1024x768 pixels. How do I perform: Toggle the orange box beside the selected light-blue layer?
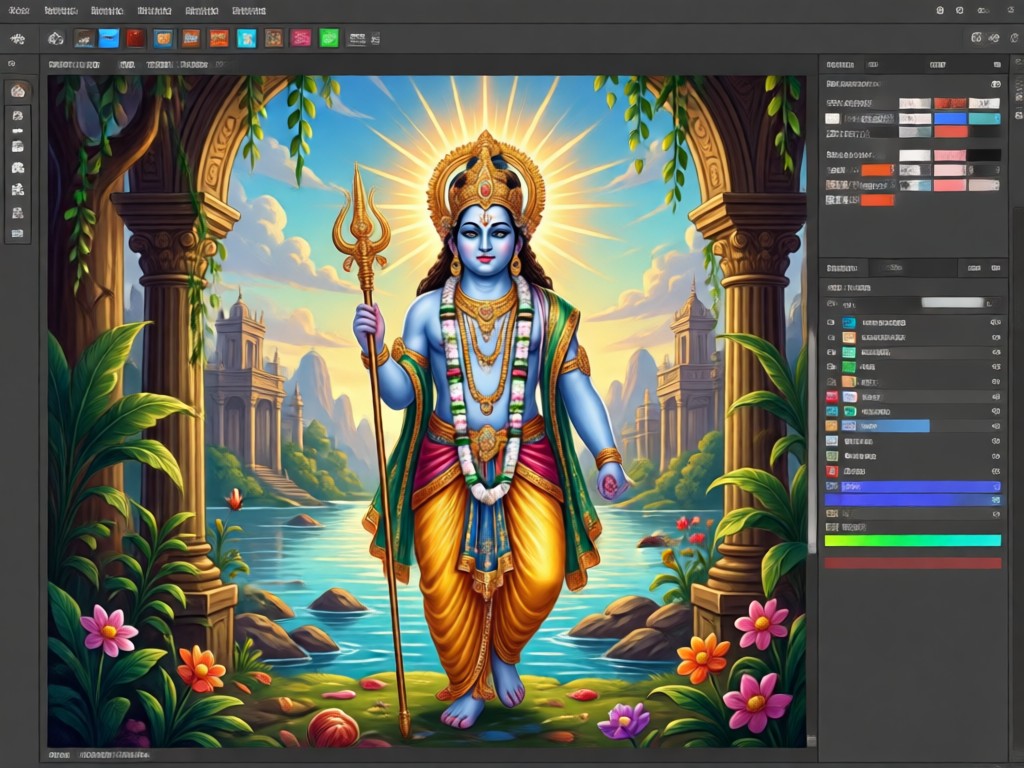(831, 426)
